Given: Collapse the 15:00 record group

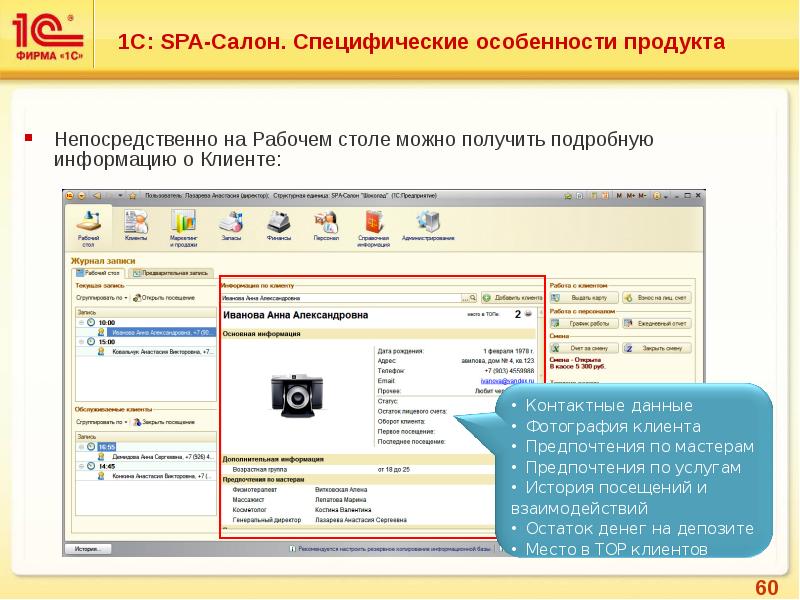Looking at the screenshot, I should pyautogui.click(x=81, y=342).
